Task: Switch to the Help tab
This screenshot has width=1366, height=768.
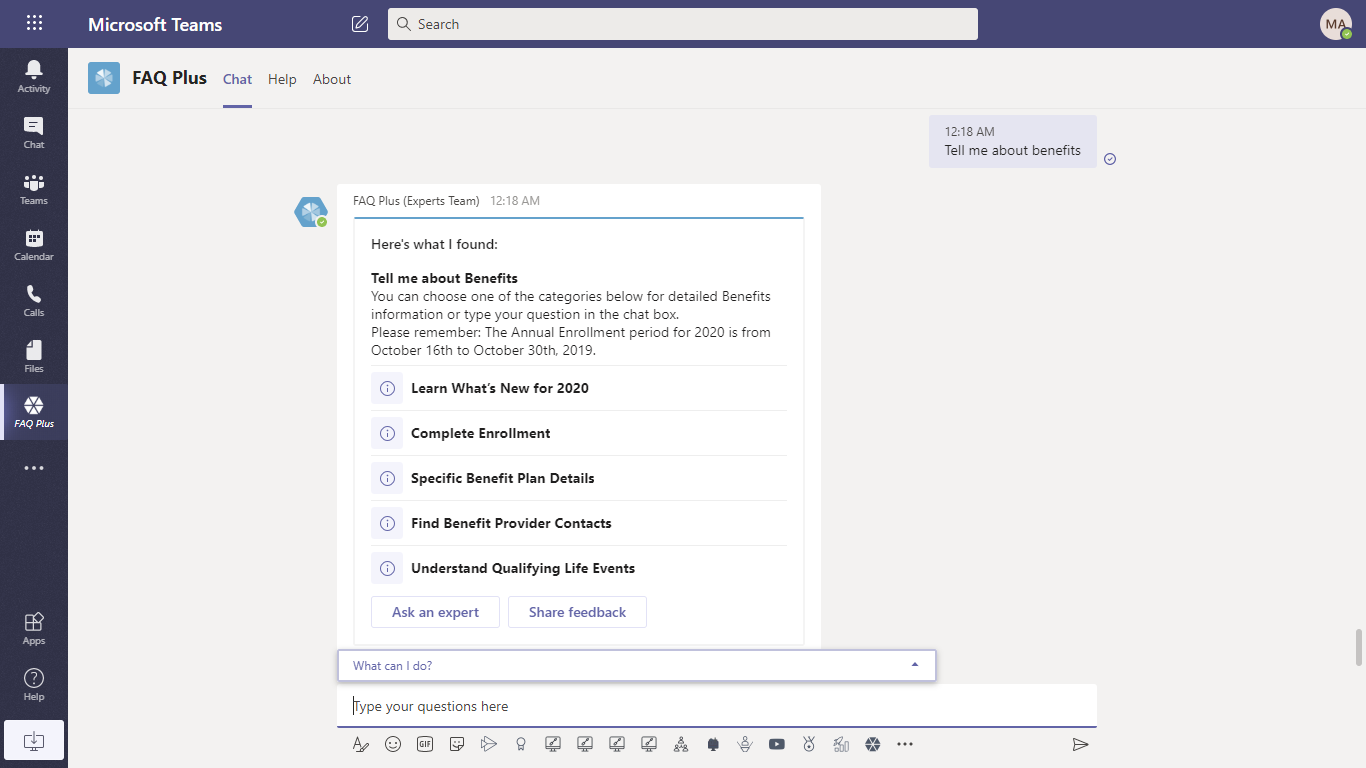Action: (282, 79)
